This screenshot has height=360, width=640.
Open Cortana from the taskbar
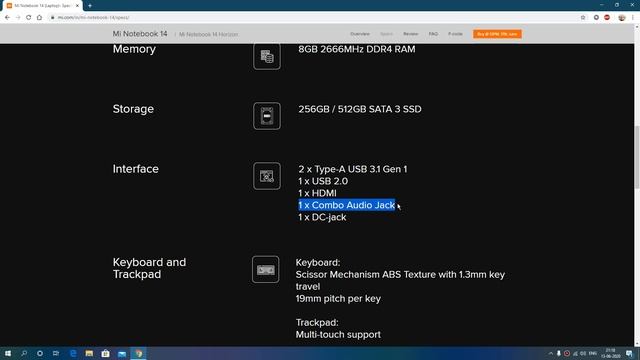pyautogui.click(x=40, y=353)
